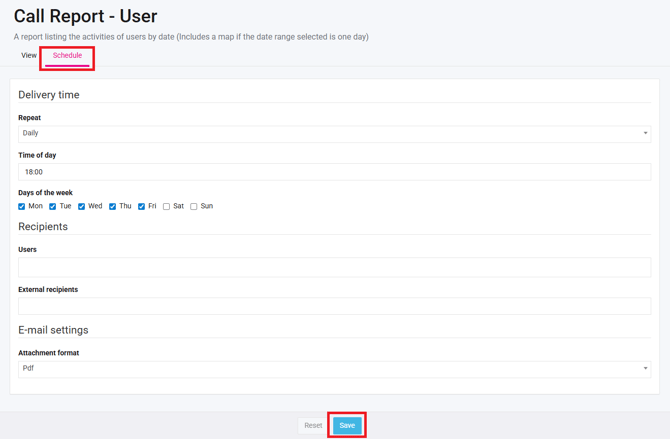Open the Attachment format dropdown showing Pdf
670x439 pixels.
pos(334,368)
